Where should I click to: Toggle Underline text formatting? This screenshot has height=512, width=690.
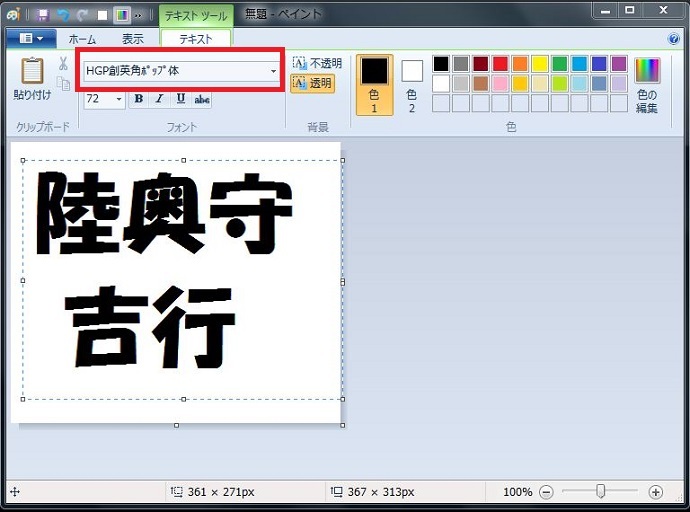180,99
